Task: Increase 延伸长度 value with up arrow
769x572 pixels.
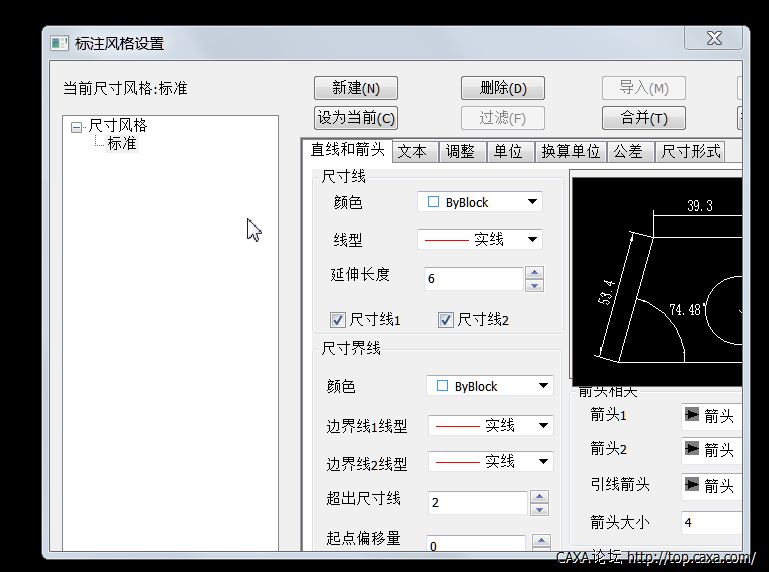Action: coord(535,272)
